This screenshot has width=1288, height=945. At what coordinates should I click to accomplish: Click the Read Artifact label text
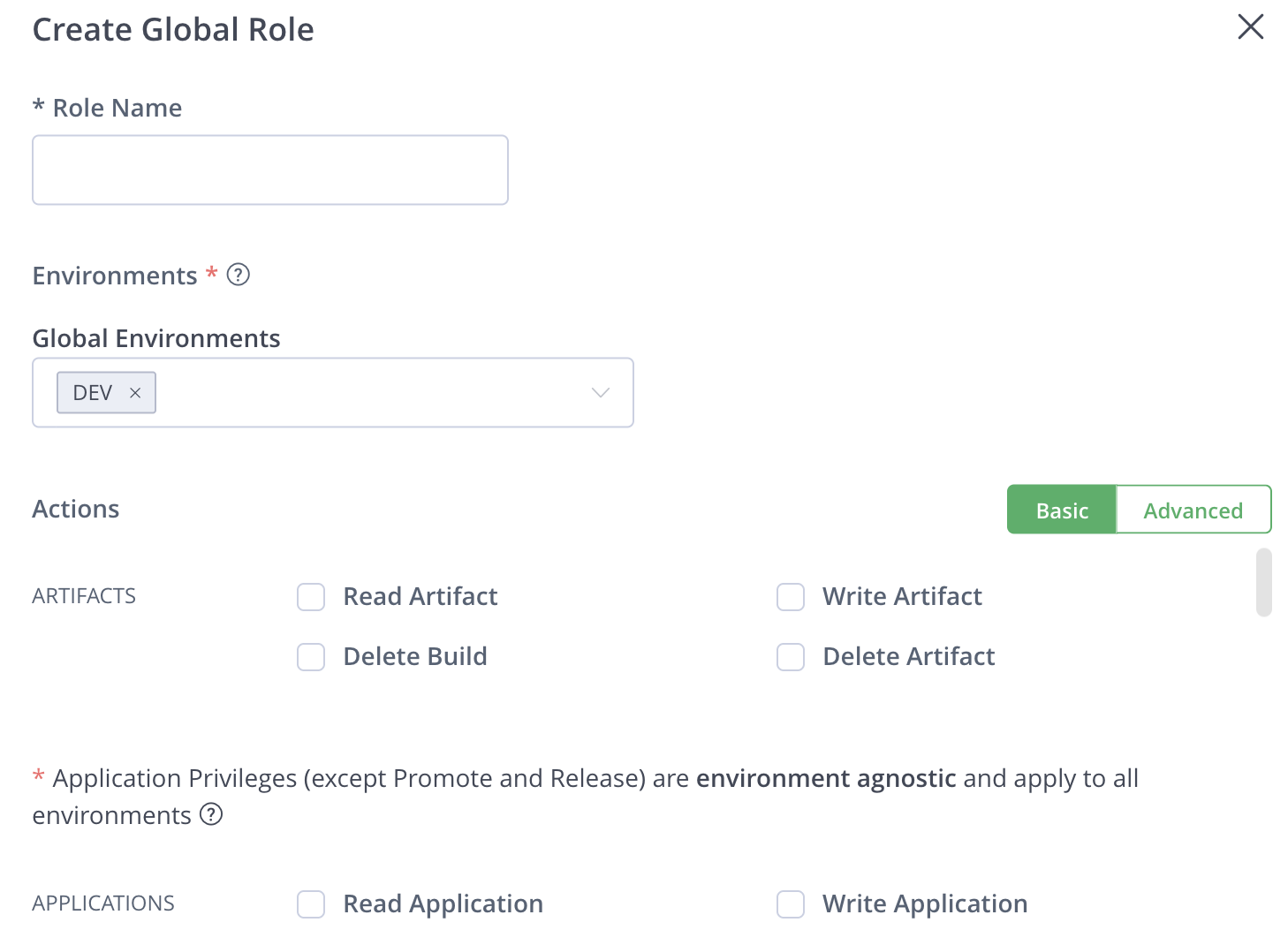click(x=420, y=597)
